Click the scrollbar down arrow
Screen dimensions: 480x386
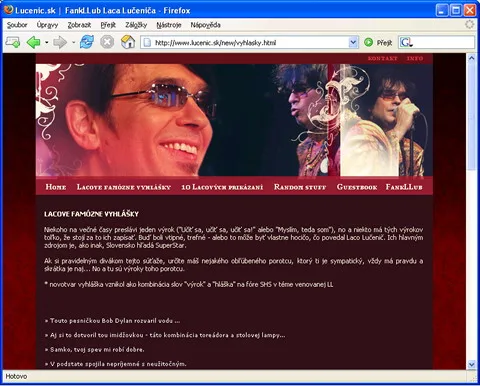coord(471,364)
